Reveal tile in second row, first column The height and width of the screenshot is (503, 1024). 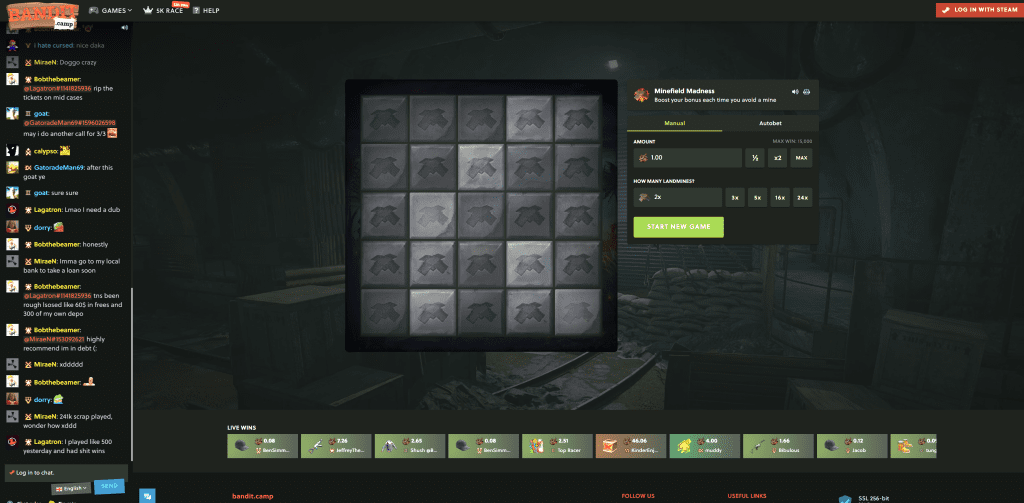[x=384, y=167]
